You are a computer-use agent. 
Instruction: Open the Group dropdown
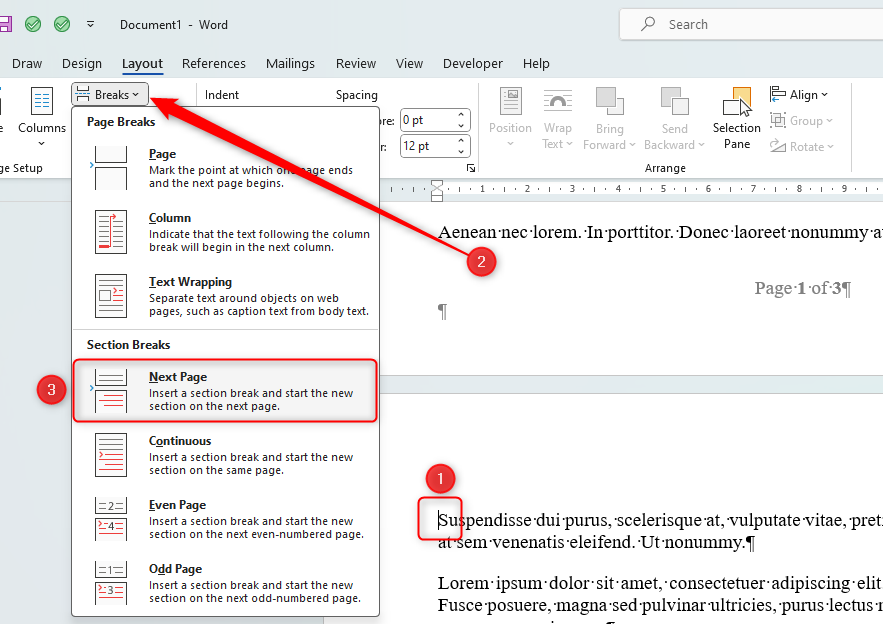[801, 121]
